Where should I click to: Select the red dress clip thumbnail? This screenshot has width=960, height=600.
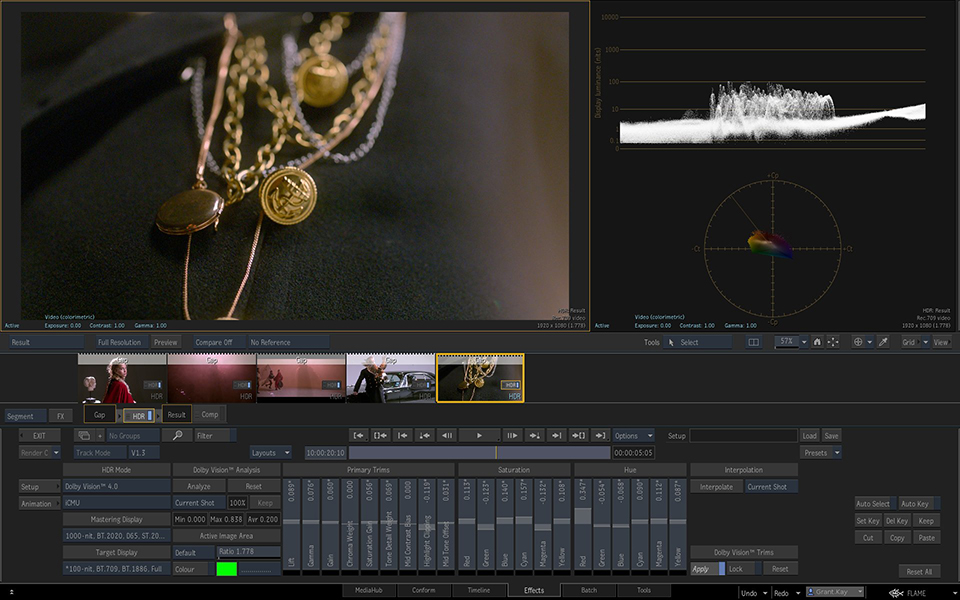[122, 378]
